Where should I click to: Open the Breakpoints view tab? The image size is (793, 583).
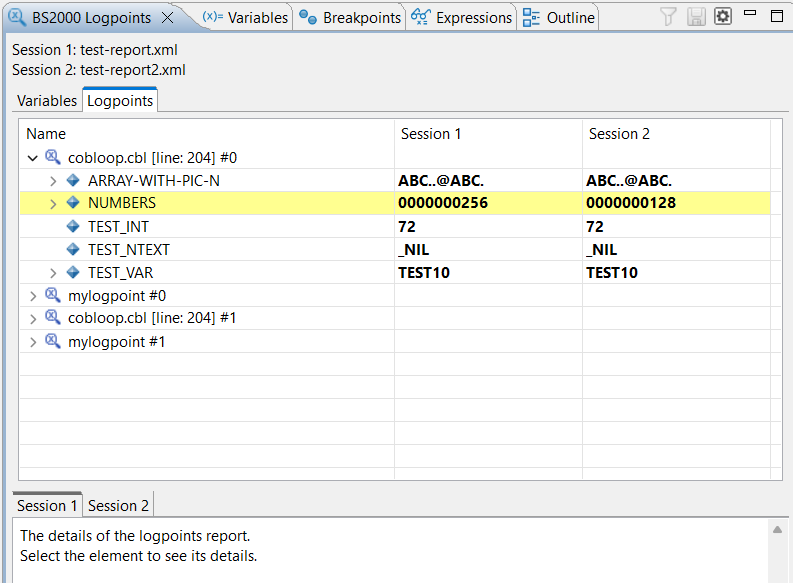tap(350, 18)
